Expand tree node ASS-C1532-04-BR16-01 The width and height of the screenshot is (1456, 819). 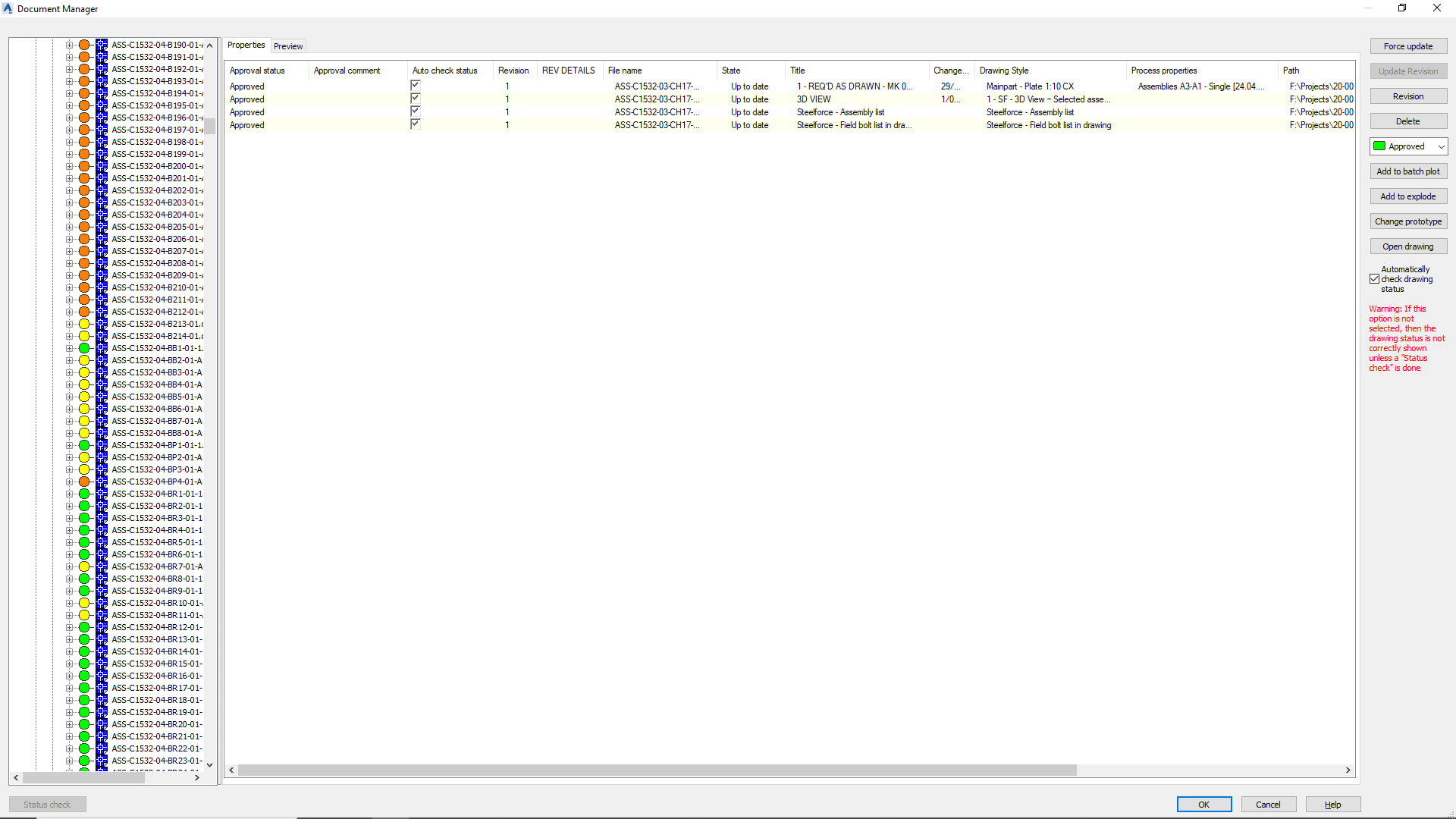(69, 676)
